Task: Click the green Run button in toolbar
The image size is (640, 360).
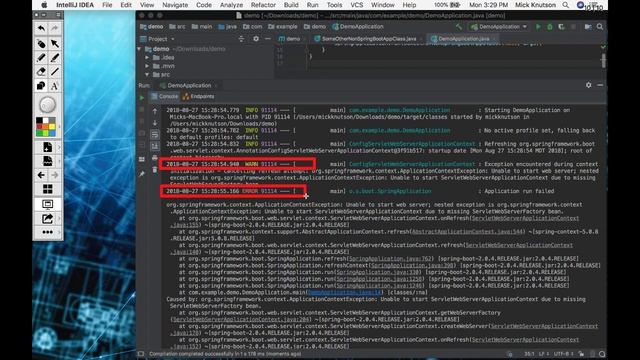Action: (x=538, y=27)
